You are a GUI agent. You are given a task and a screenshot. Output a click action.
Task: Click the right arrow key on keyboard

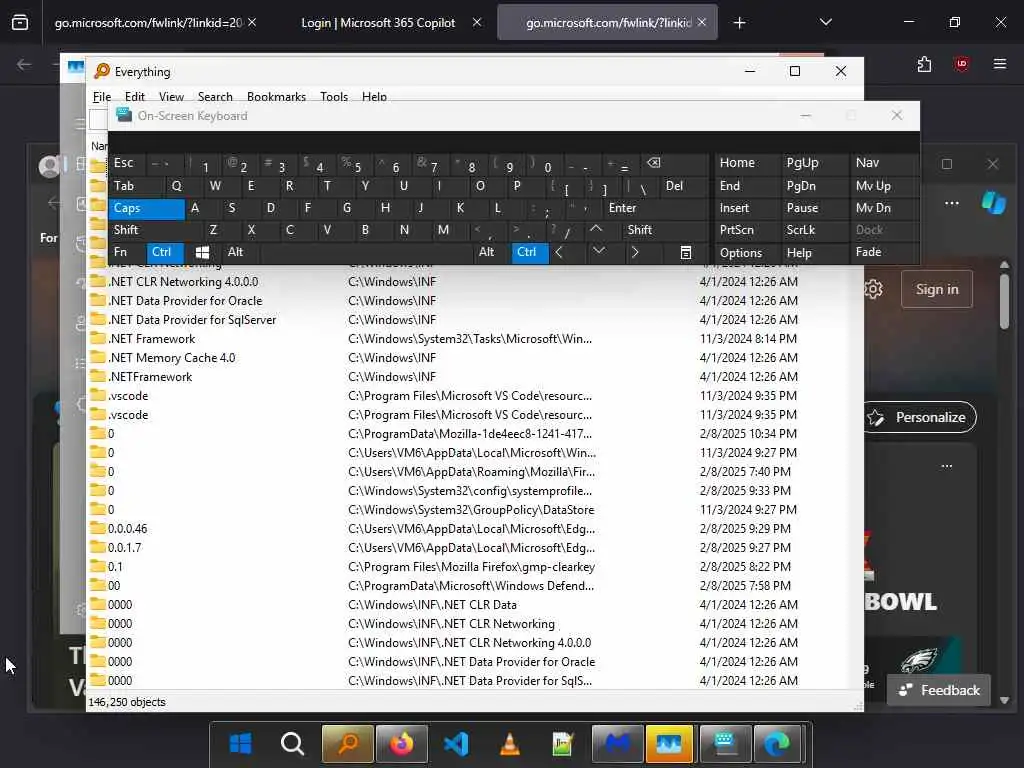(635, 252)
